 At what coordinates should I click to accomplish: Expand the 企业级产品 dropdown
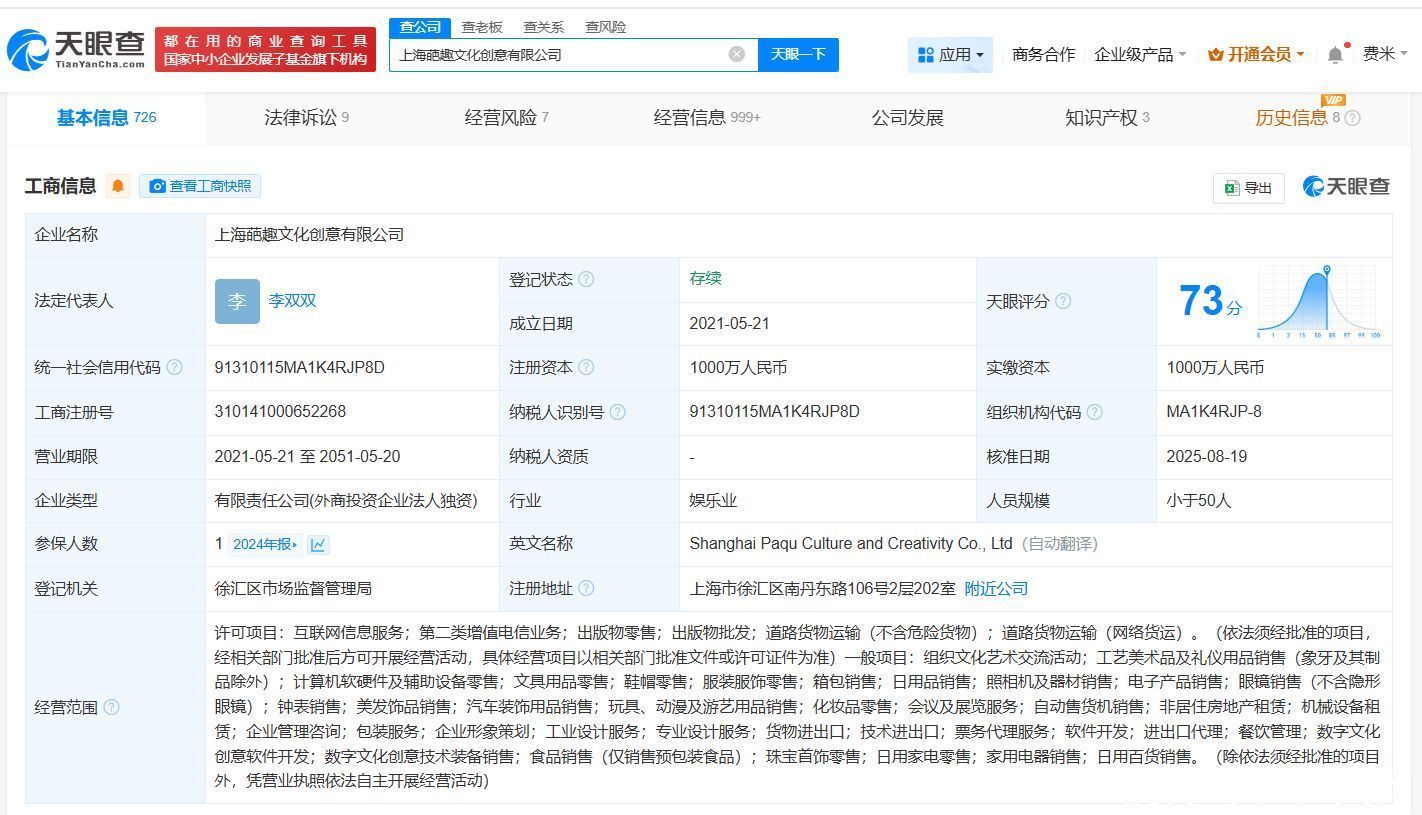coord(1140,55)
